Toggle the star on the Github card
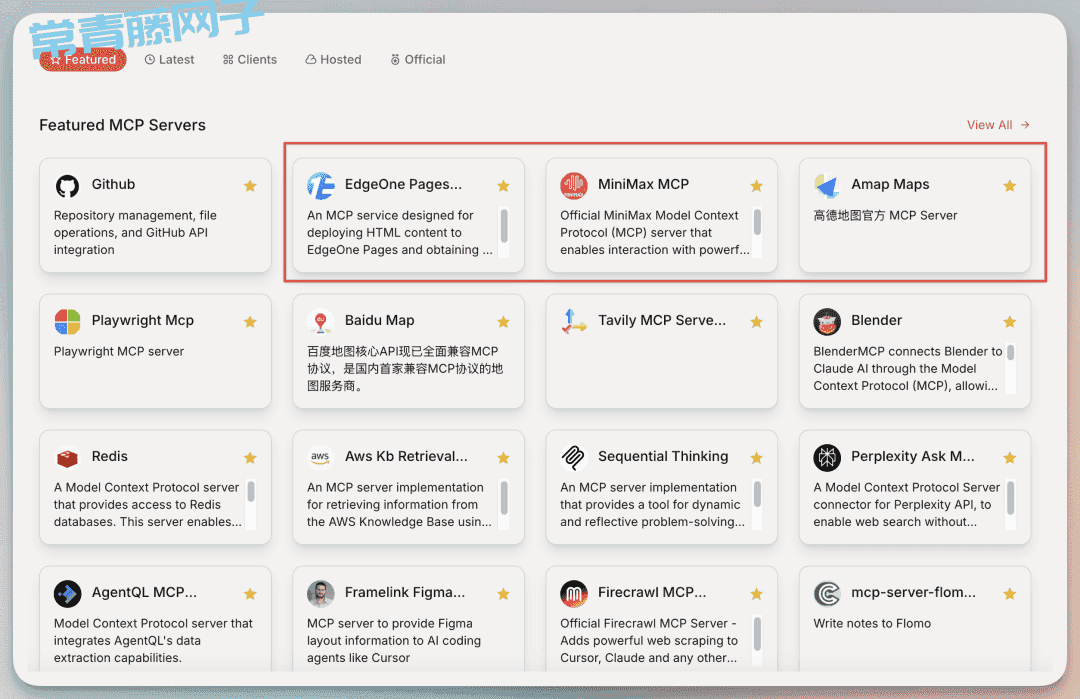Viewport: 1080px width, 699px height. pos(250,186)
